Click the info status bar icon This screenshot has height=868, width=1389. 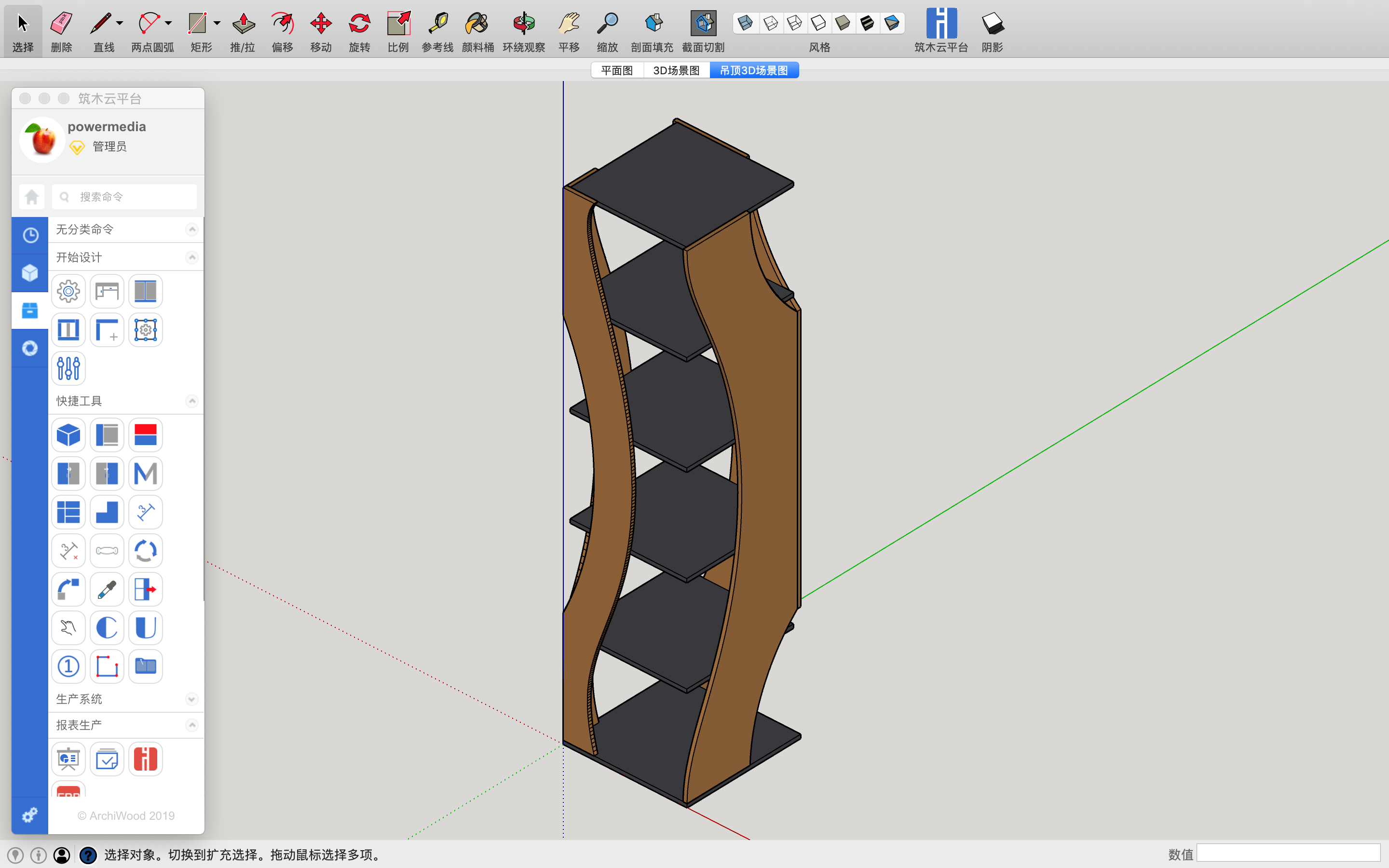(39, 855)
